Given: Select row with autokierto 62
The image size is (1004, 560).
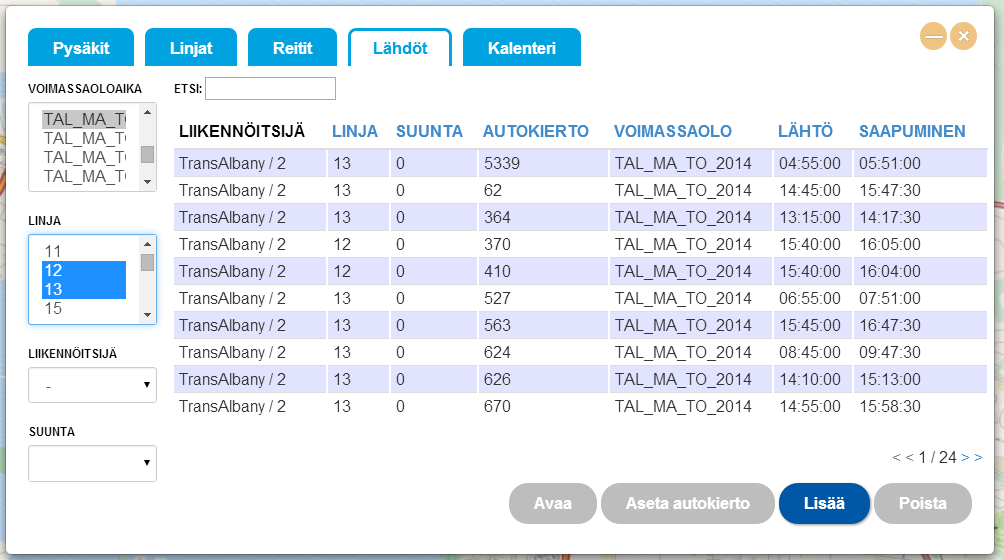Looking at the screenshot, I should coord(580,190).
